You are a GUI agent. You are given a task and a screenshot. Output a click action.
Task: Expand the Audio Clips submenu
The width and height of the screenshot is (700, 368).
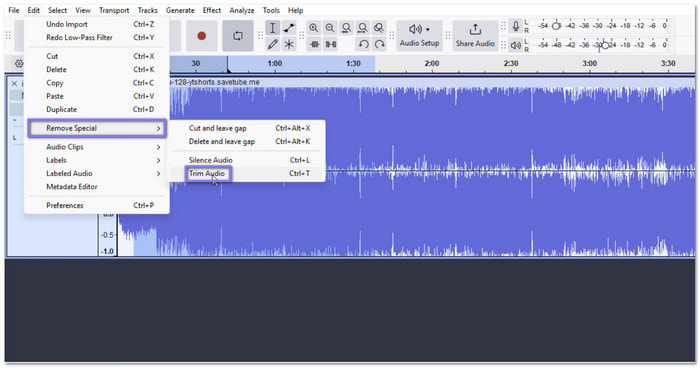click(96, 147)
